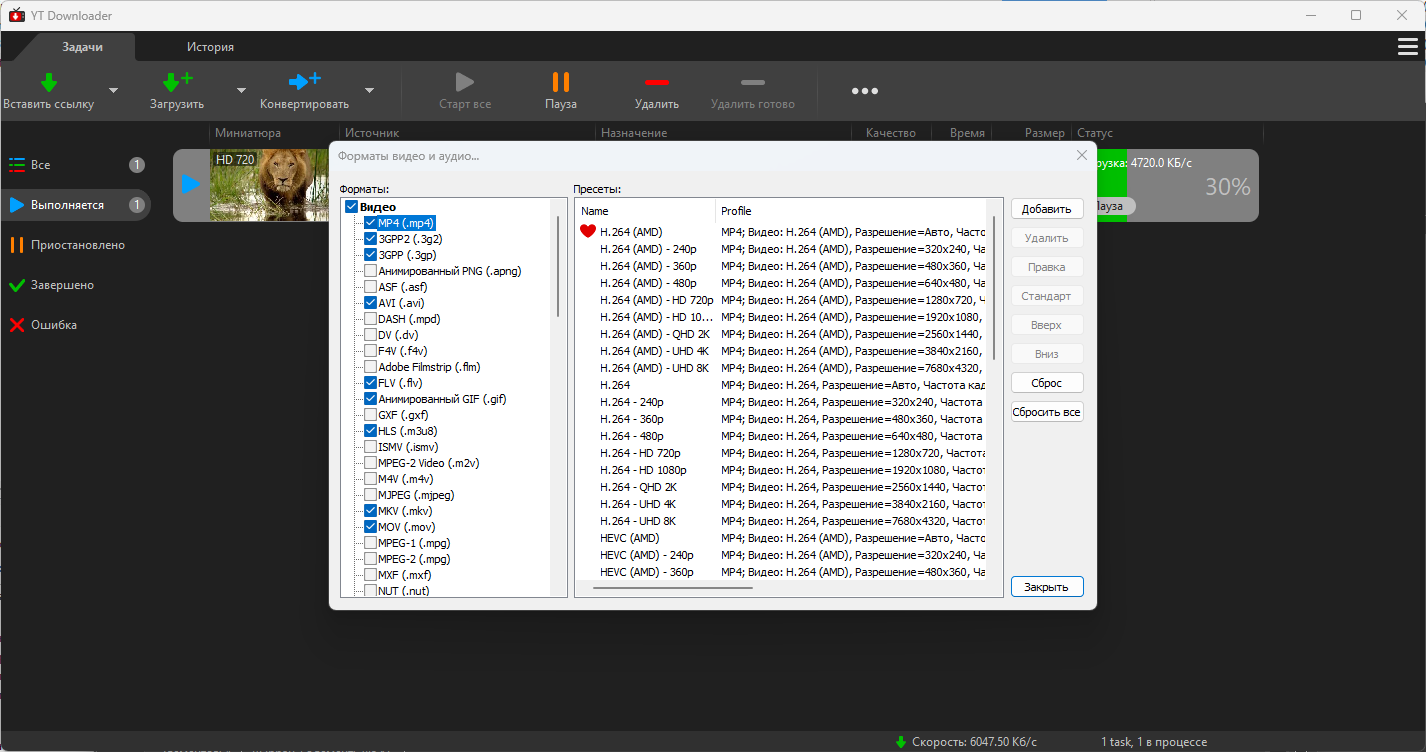Screen dimensions: 1426x752
Task: Switch to the История tab
Action: (x=210, y=47)
